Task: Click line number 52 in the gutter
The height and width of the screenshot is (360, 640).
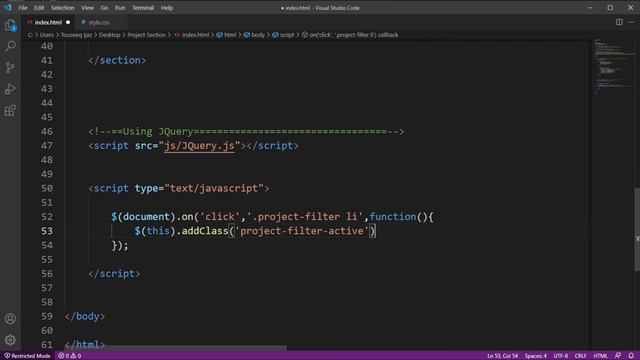Action: click(47, 217)
